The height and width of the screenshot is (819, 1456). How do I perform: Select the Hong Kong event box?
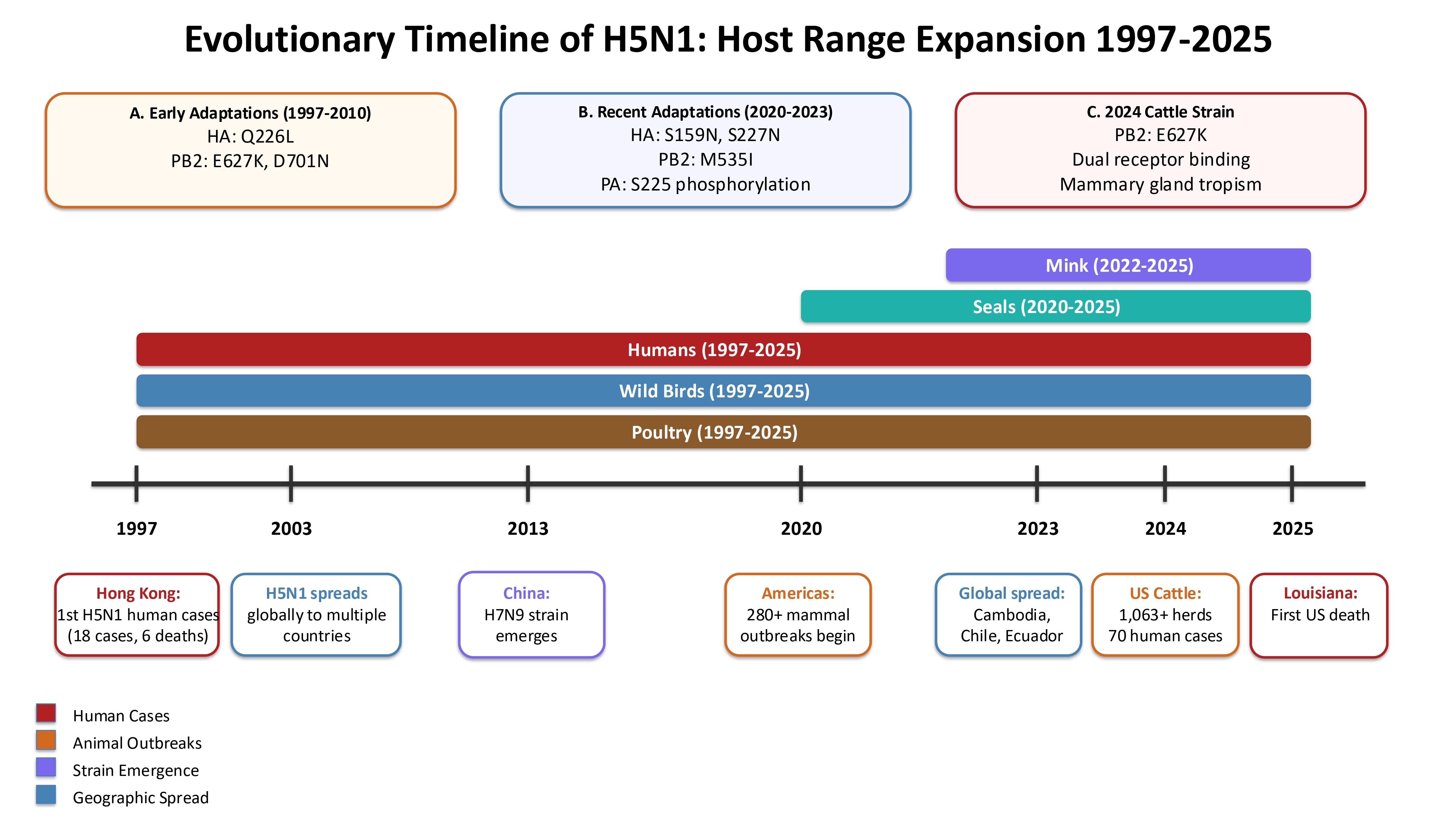click(137, 615)
